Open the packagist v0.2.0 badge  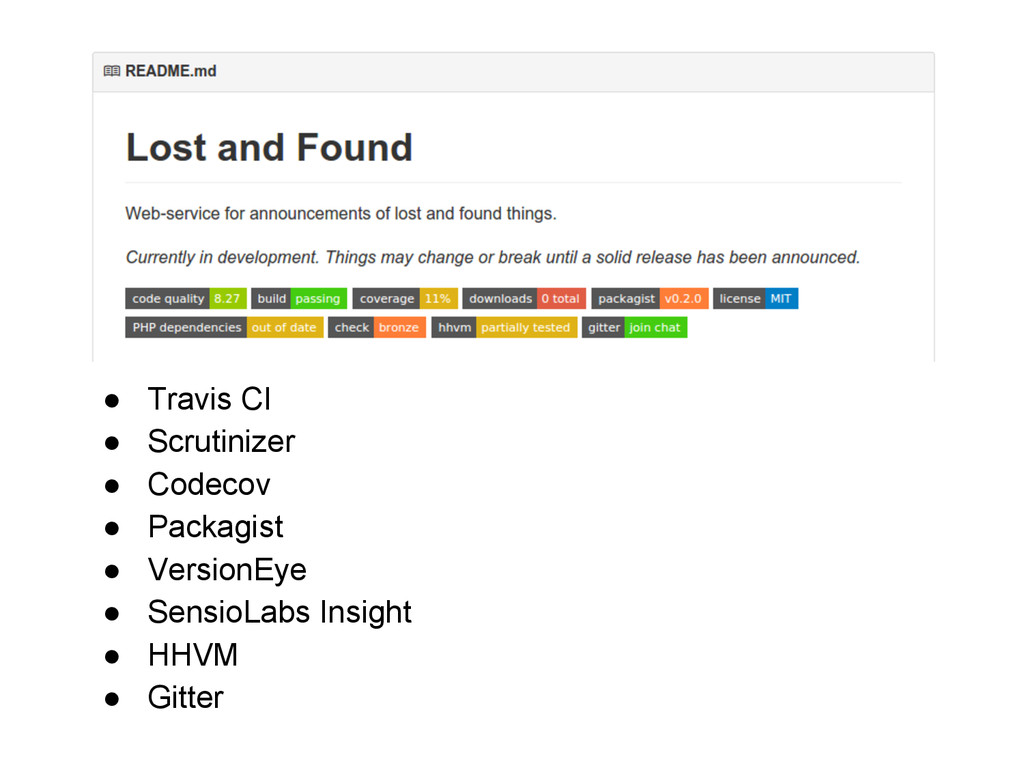point(650,298)
